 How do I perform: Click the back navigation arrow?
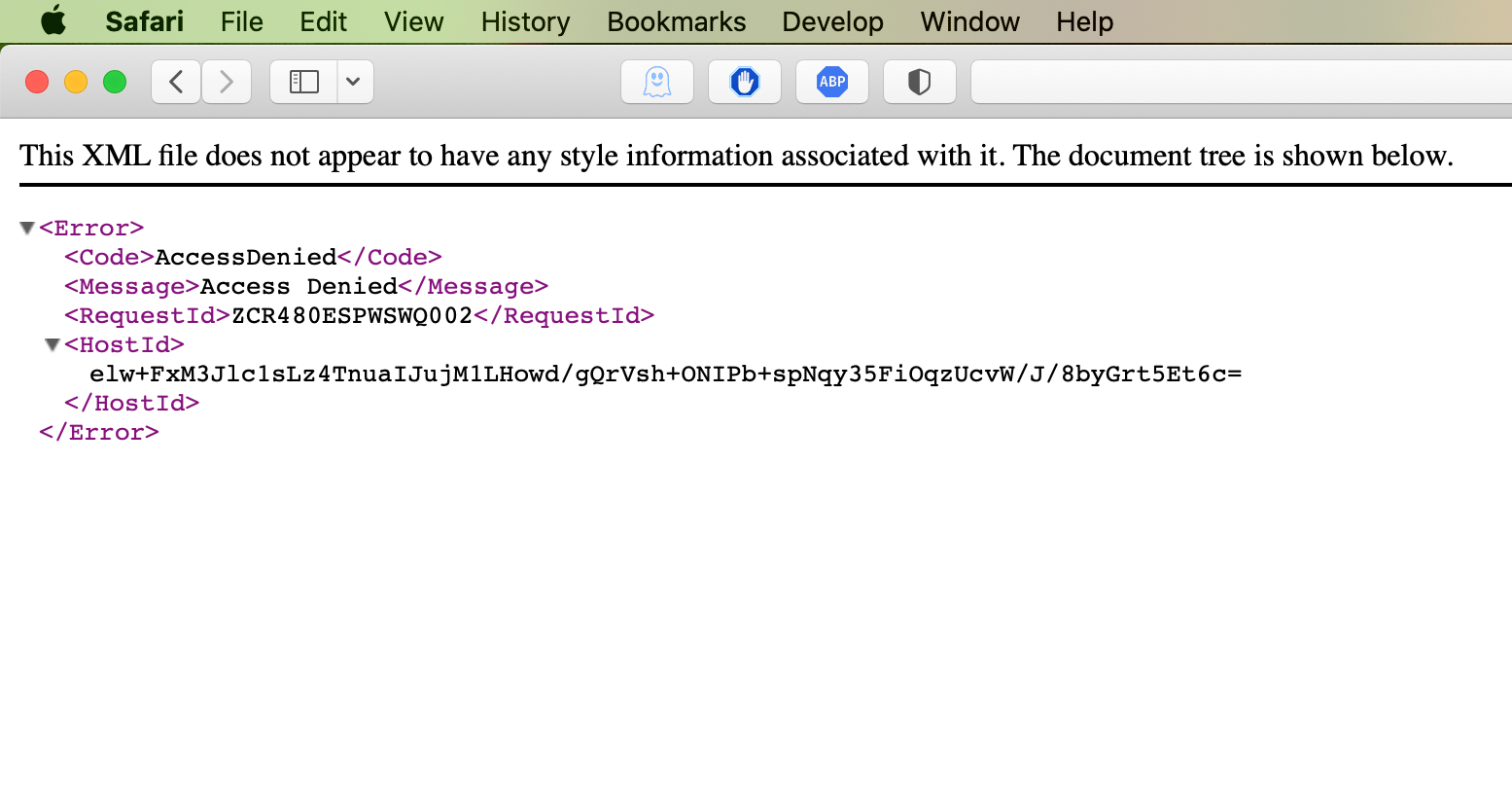pos(175,82)
